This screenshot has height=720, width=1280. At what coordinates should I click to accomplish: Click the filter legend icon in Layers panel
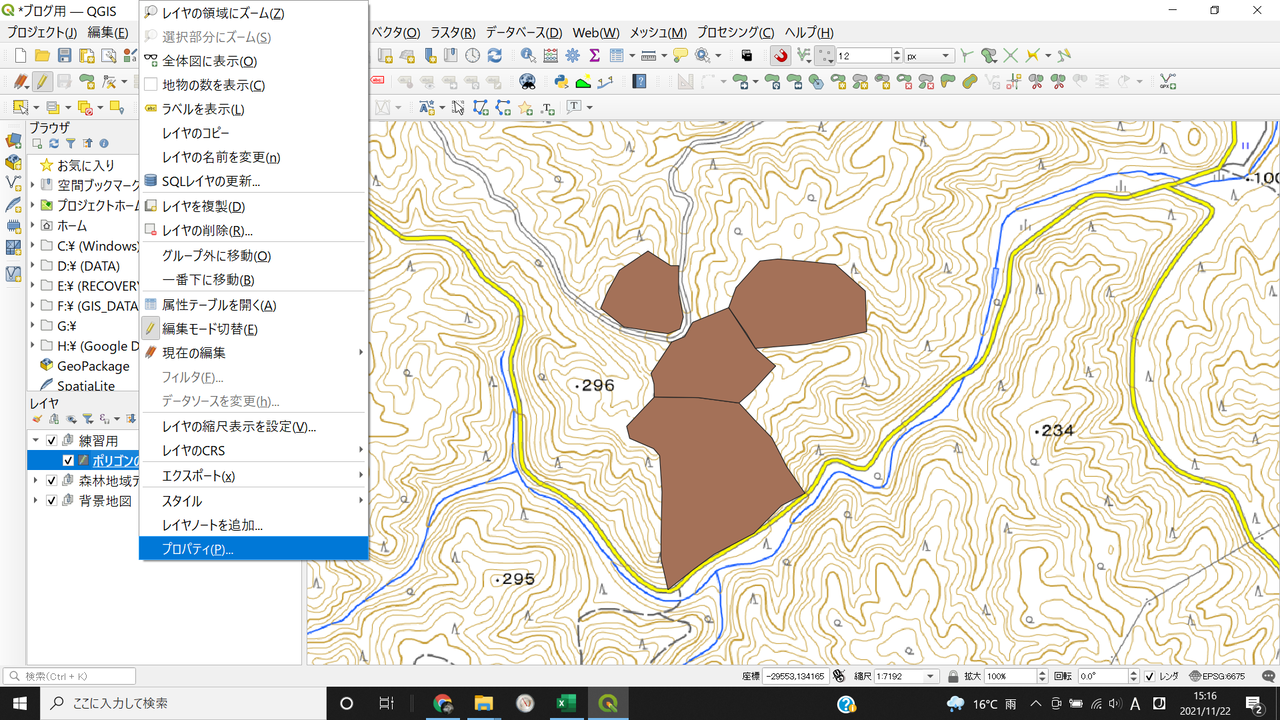[87, 419]
